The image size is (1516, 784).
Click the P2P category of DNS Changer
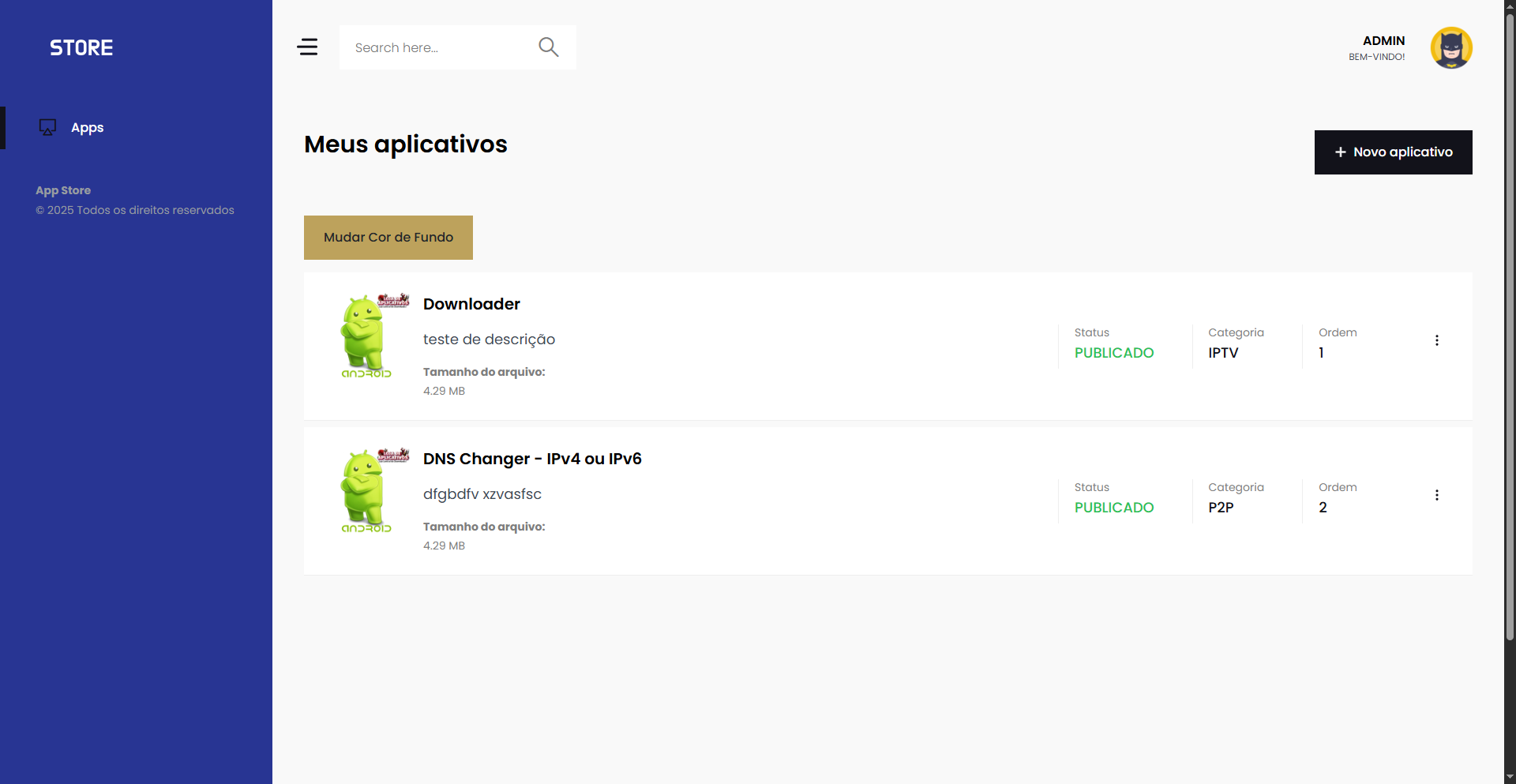1221,508
